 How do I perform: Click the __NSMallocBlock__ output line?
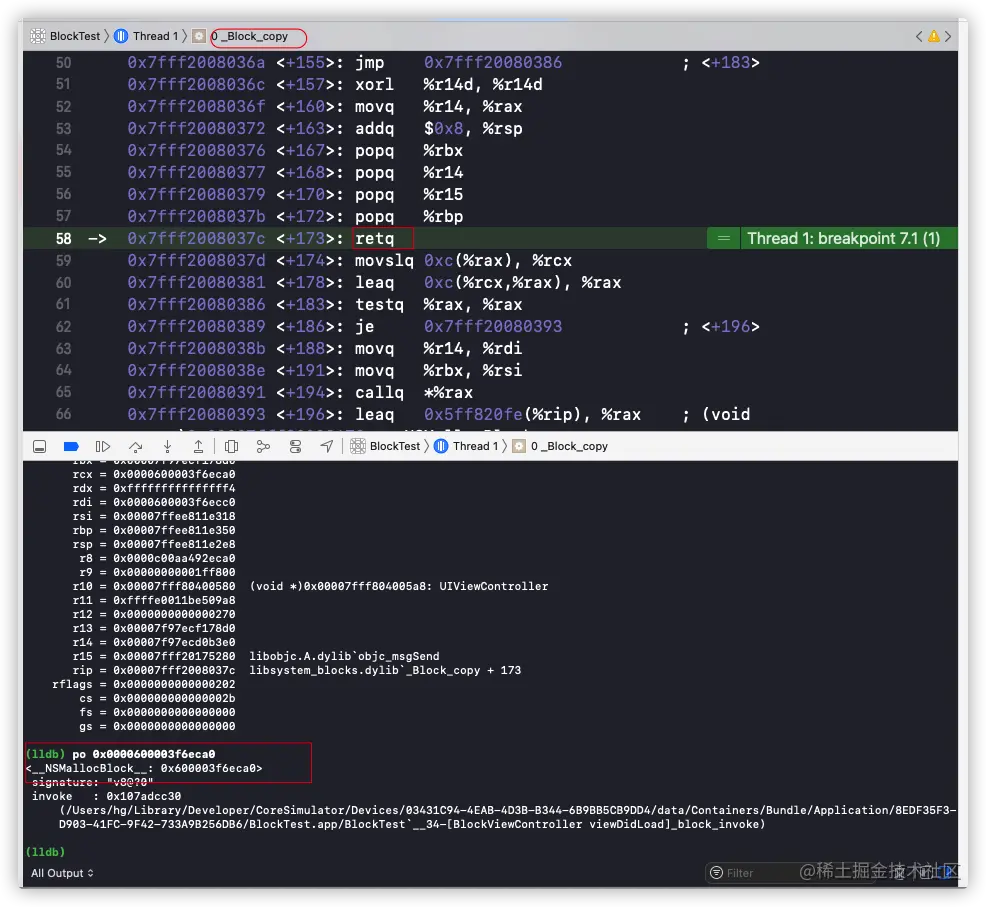tap(145, 769)
